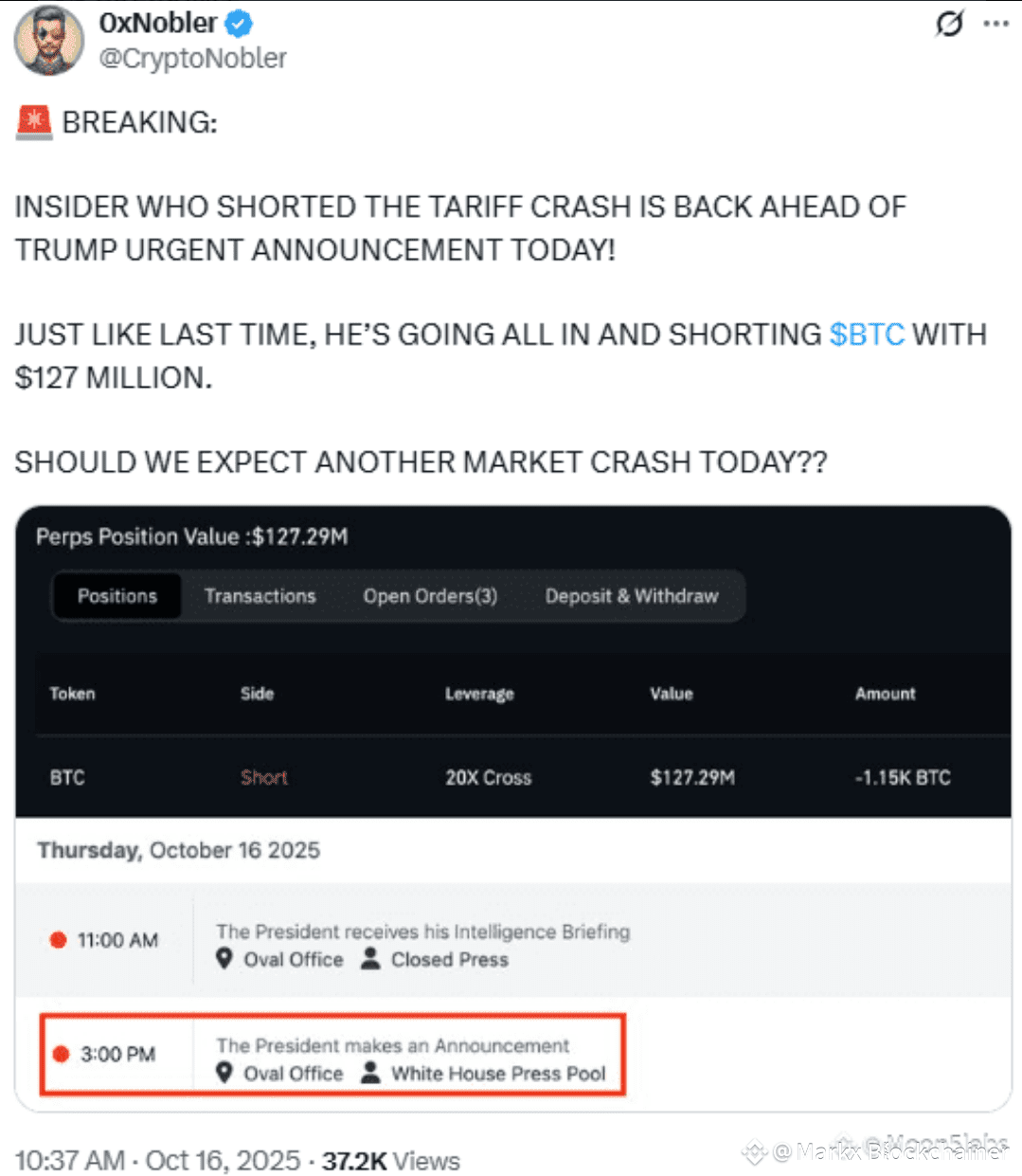Open the three-dot more options menu
Screen dimensions: 1022x1176
[x=996, y=24]
